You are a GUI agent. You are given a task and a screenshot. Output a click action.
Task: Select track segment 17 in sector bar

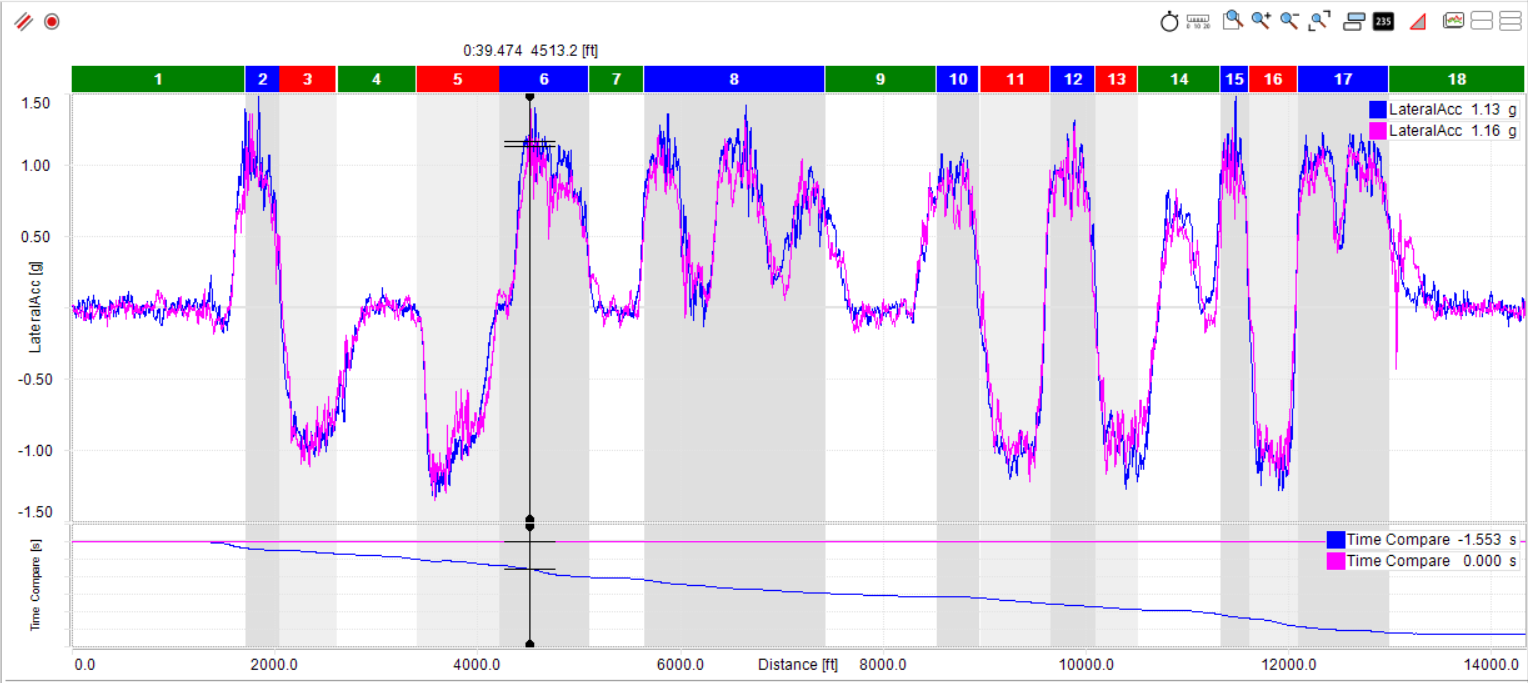1342,79
